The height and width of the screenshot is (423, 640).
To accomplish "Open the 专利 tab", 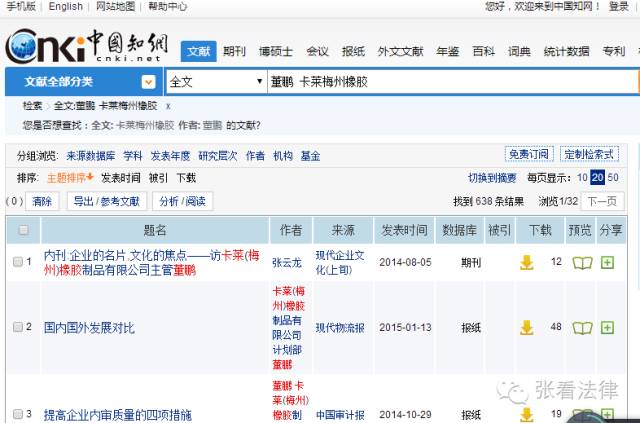I will (614, 51).
